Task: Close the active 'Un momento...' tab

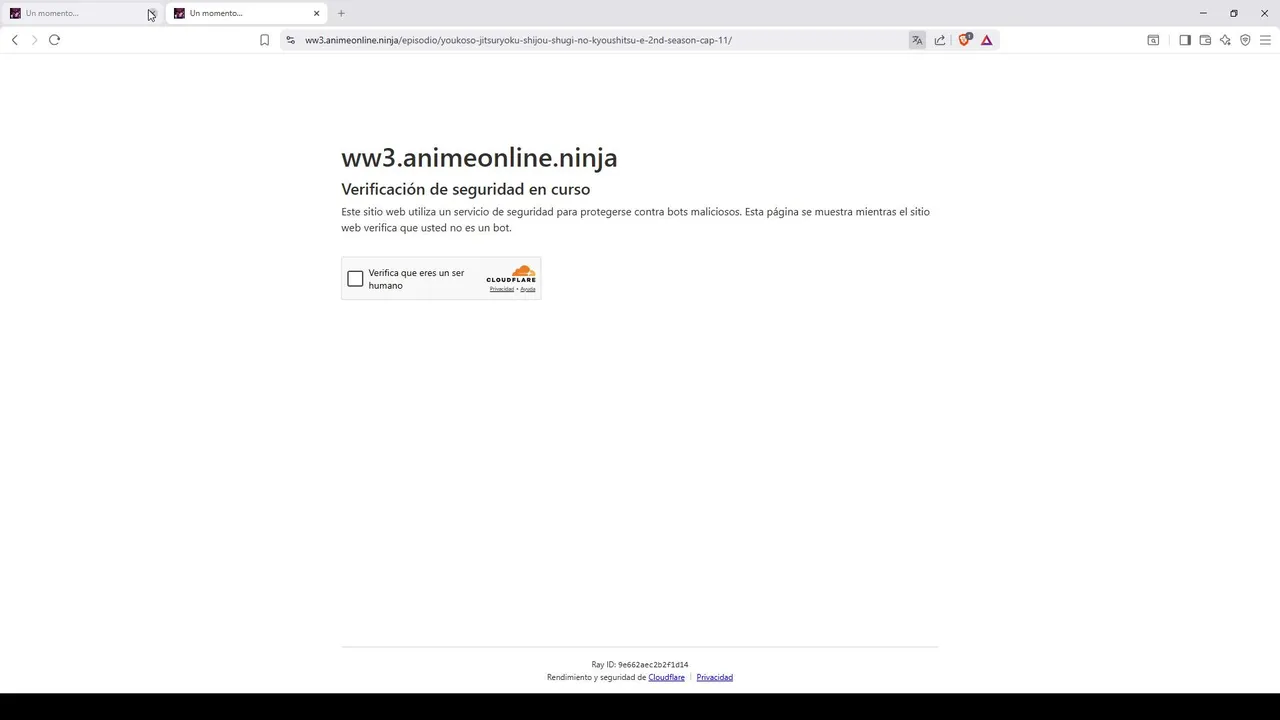Action: pyautogui.click(x=316, y=13)
